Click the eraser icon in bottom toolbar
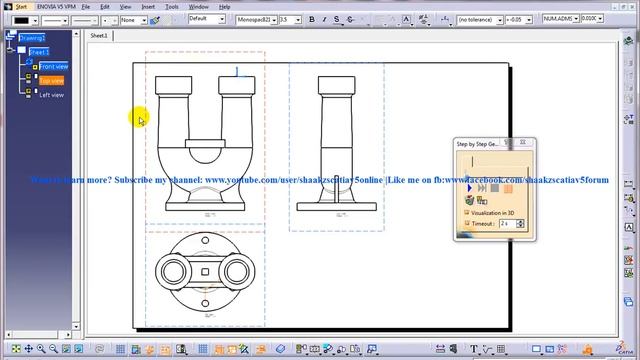Image resolution: width=640 pixels, height=360 pixels. pos(280,349)
